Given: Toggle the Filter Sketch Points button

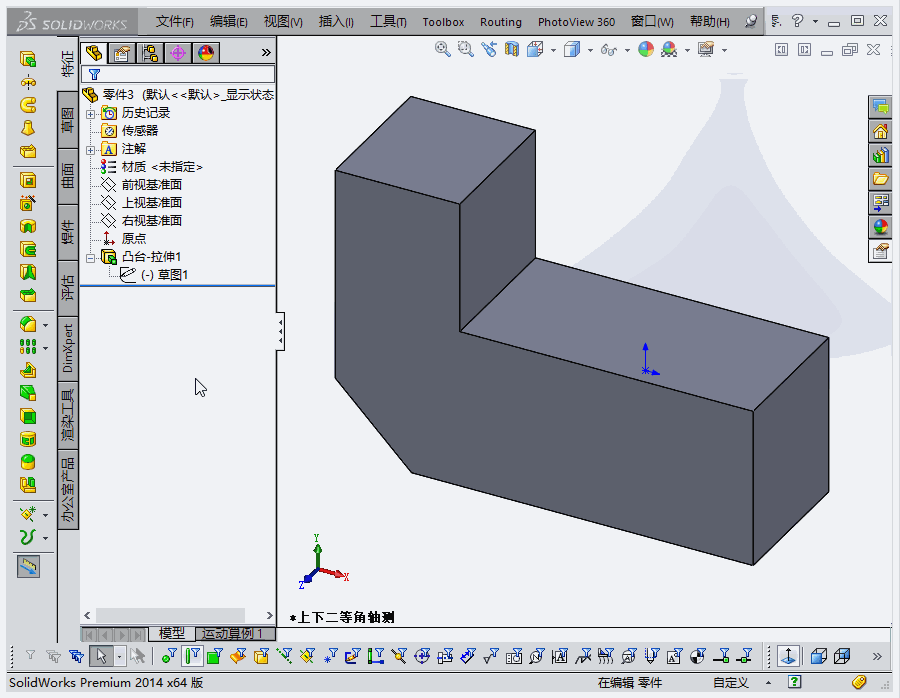Looking at the screenshot, I should point(330,656).
